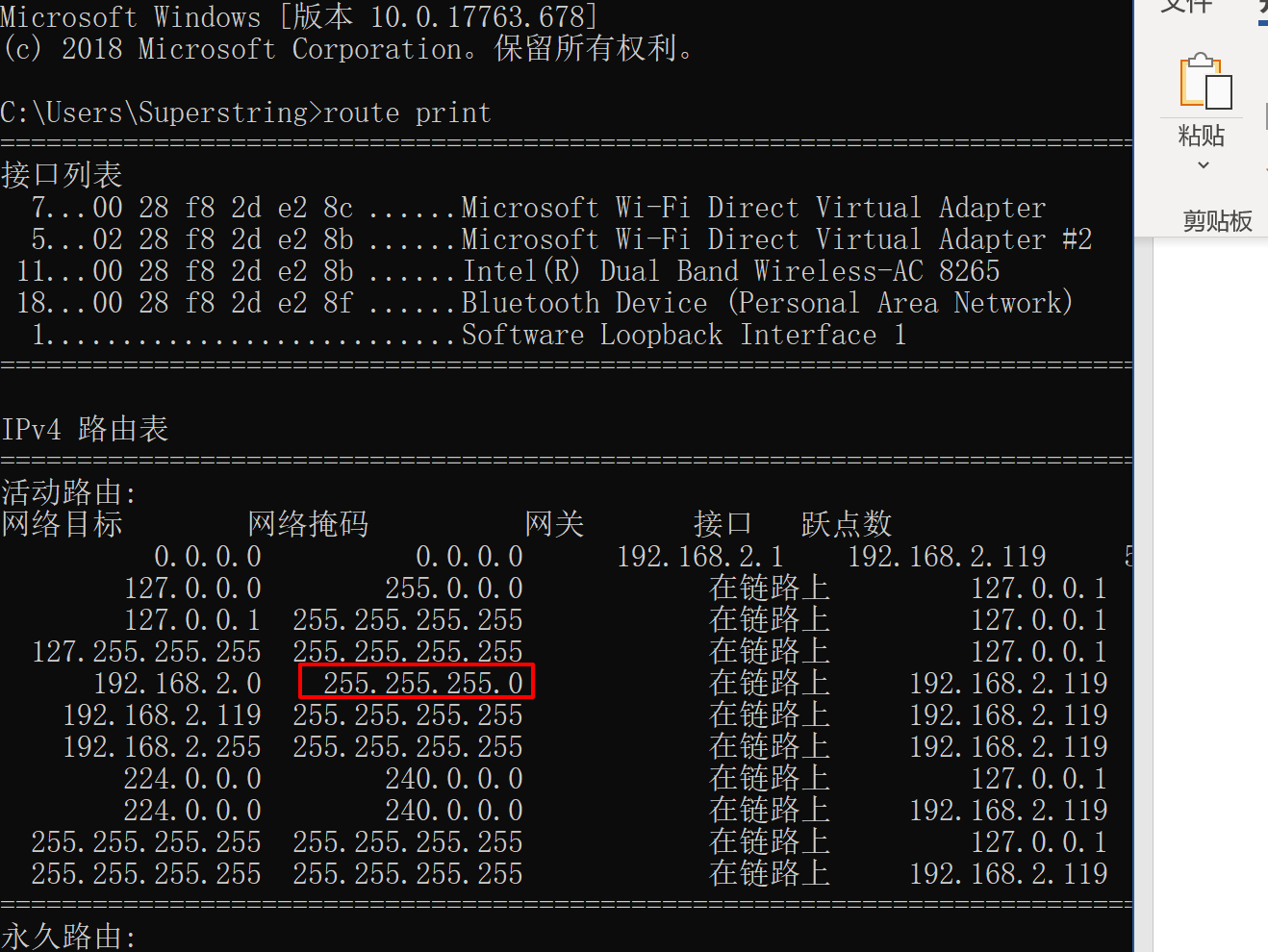Click the multicast route 224.0.0.0

pyautogui.click(x=192, y=778)
